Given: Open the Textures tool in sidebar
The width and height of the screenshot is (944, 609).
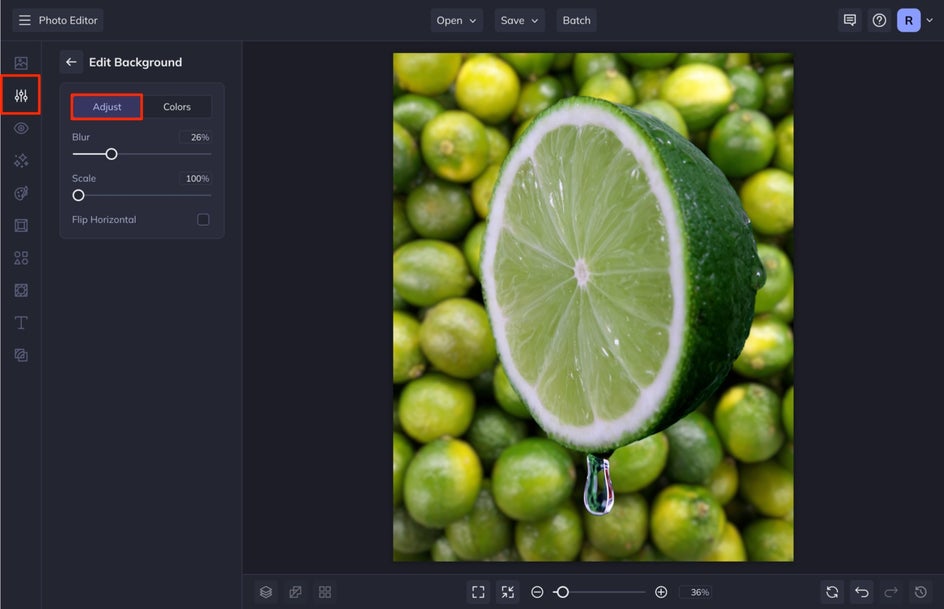Looking at the screenshot, I should [x=21, y=355].
